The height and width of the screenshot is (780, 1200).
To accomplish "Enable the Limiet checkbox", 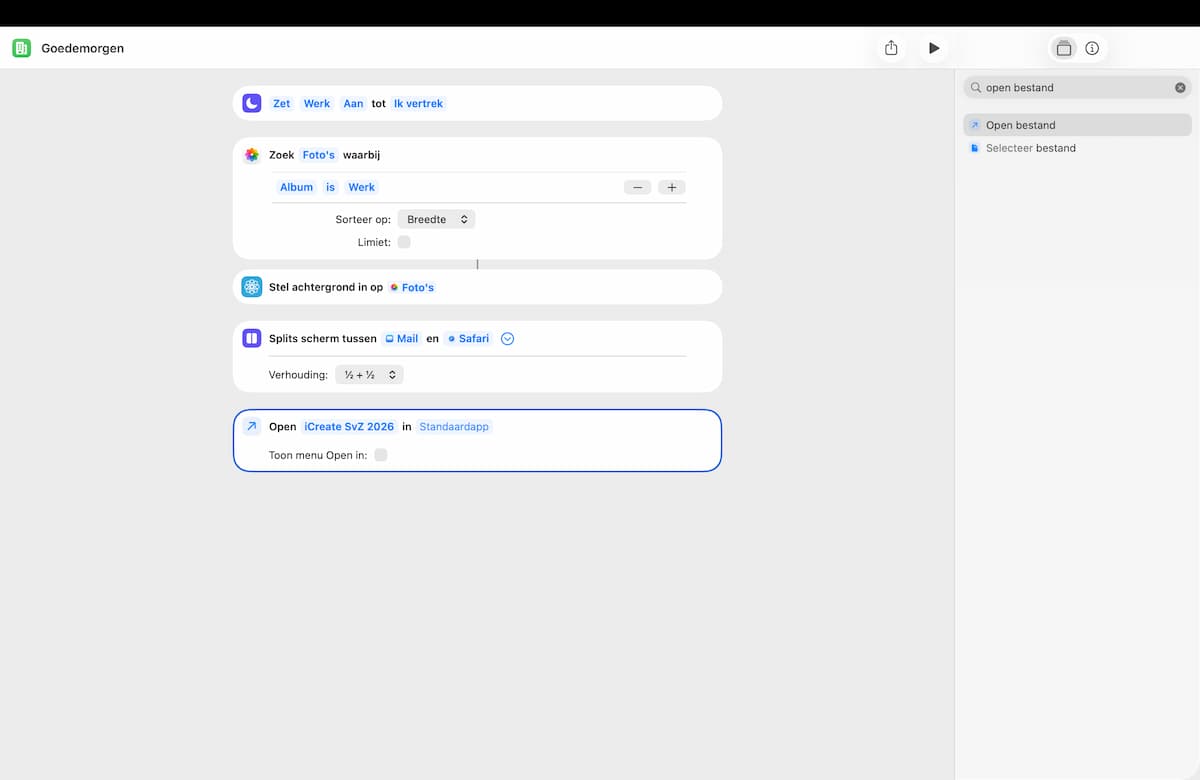I will 404,242.
